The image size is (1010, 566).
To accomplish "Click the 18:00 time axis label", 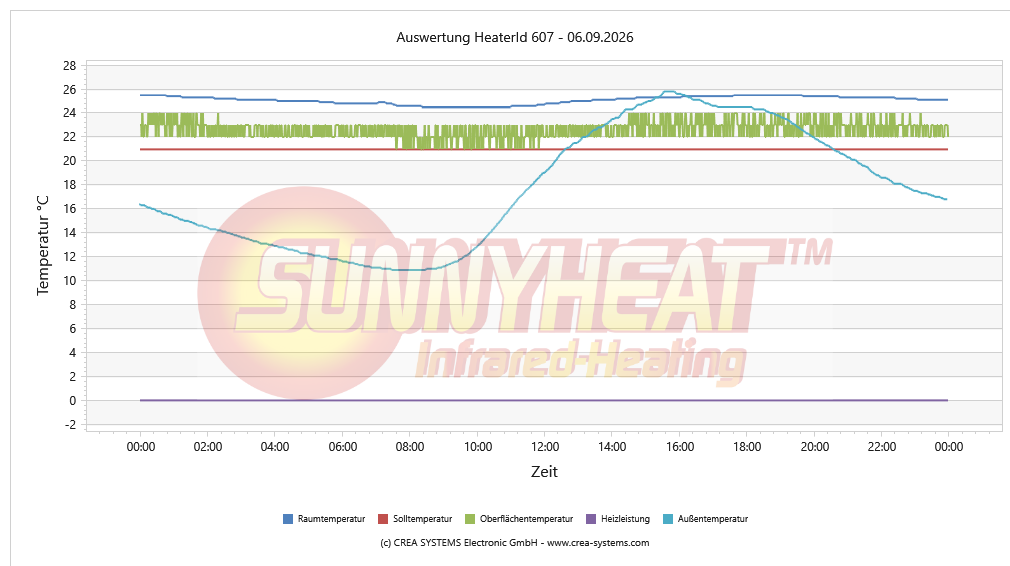I will pos(747,447).
